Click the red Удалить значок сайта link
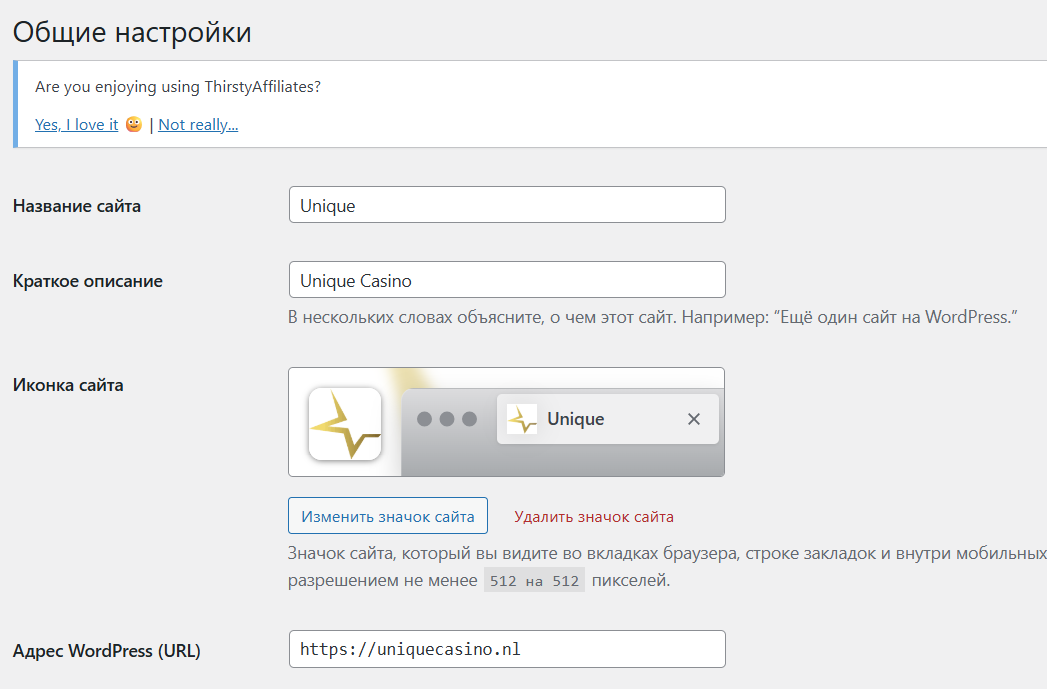Screen dimensions: 1047x689 pos(594,517)
